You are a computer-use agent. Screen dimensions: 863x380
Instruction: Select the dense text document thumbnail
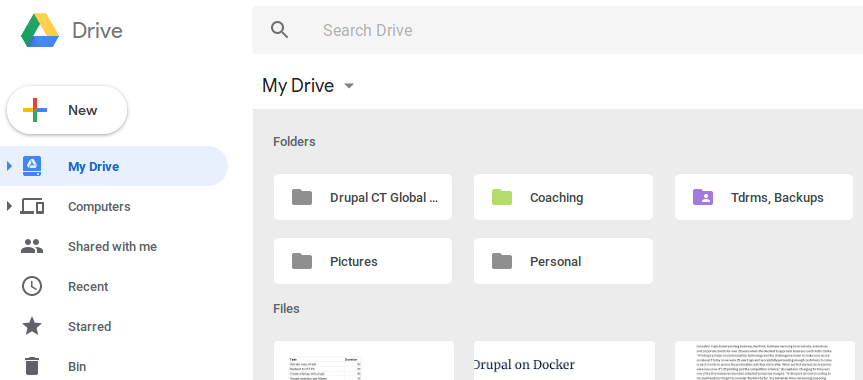click(764, 361)
